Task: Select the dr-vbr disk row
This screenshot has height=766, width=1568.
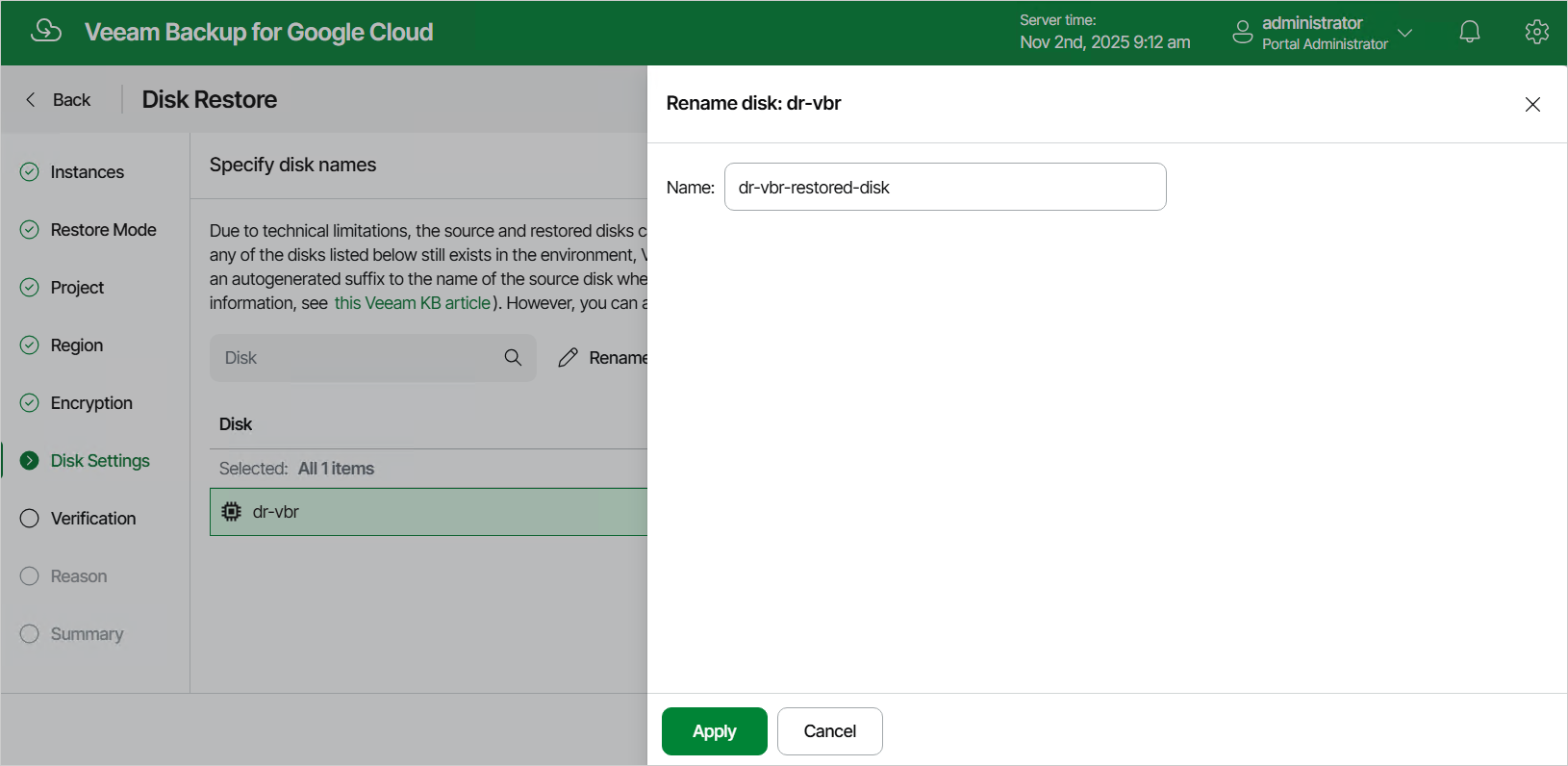Action: tap(428, 512)
